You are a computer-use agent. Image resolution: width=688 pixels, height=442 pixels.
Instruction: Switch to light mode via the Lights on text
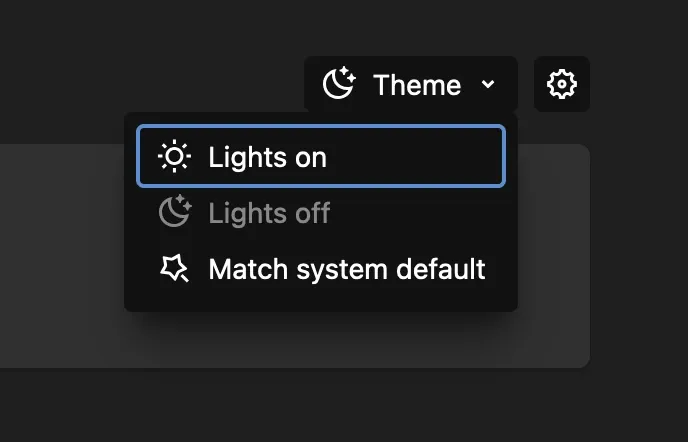tap(268, 157)
